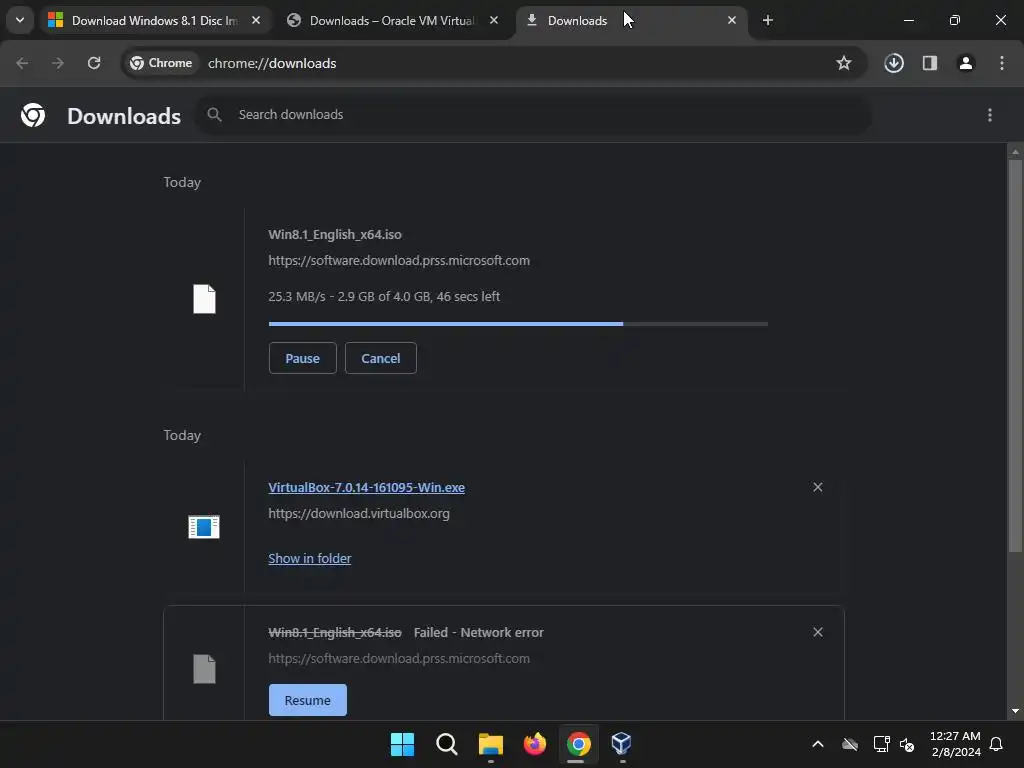Screen dimensions: 1024x768
Task: Open the network status tray icon
Action: pos(882,744)
